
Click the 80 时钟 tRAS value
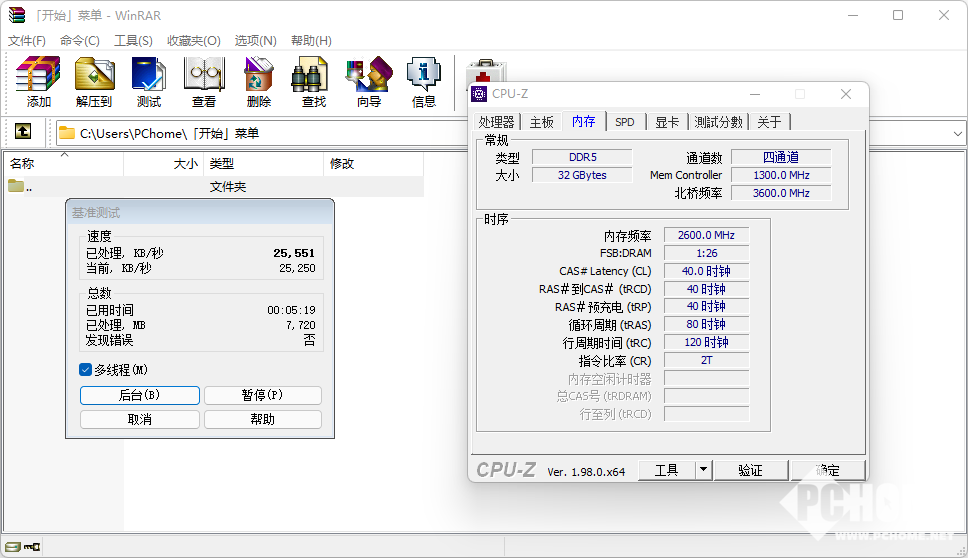(706, 325)
